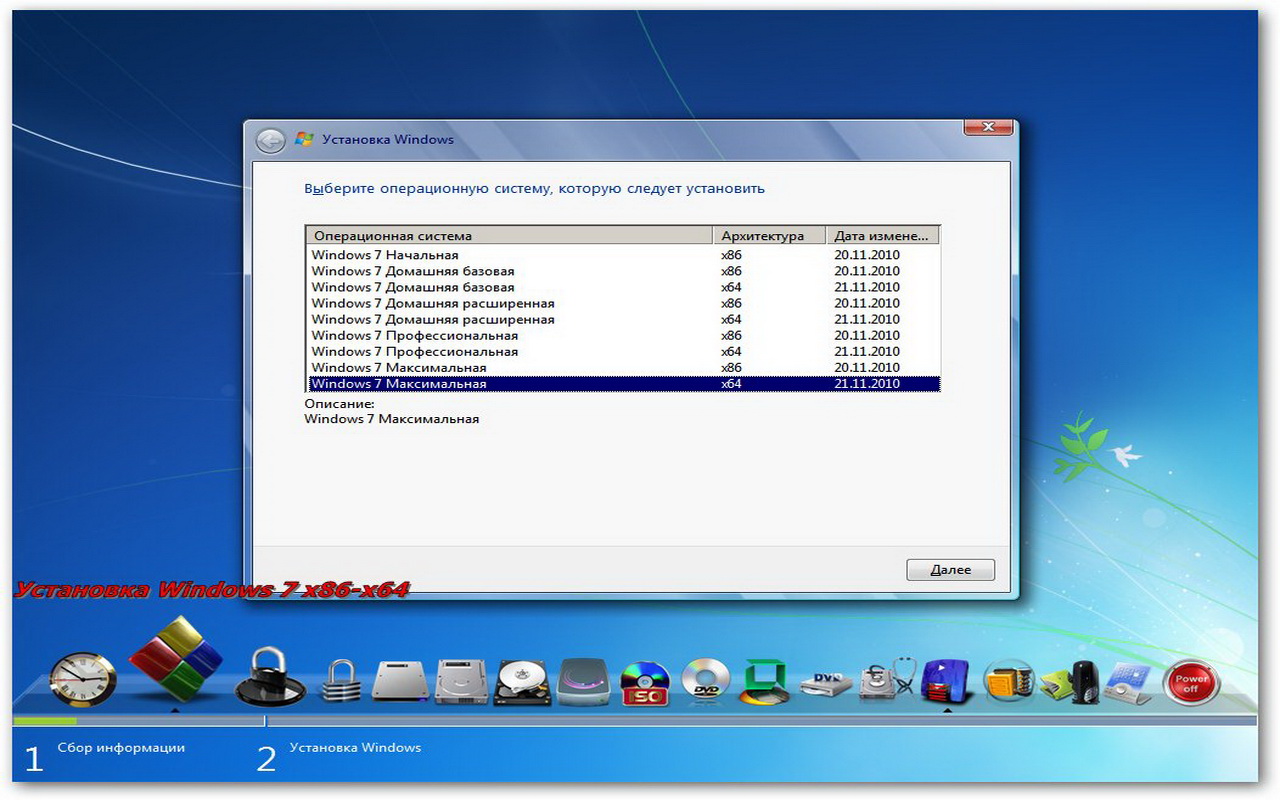
Task: Open the analog clock dock icon
Action: (83, 679)
